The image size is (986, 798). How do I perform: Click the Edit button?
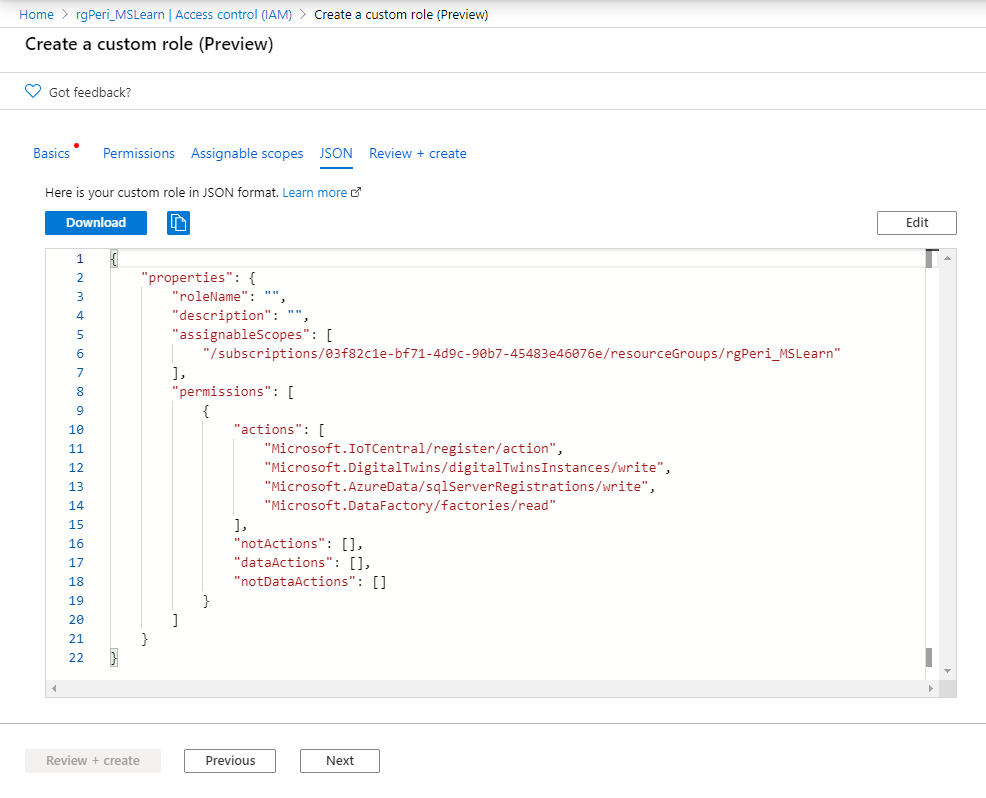click(916, 223)
